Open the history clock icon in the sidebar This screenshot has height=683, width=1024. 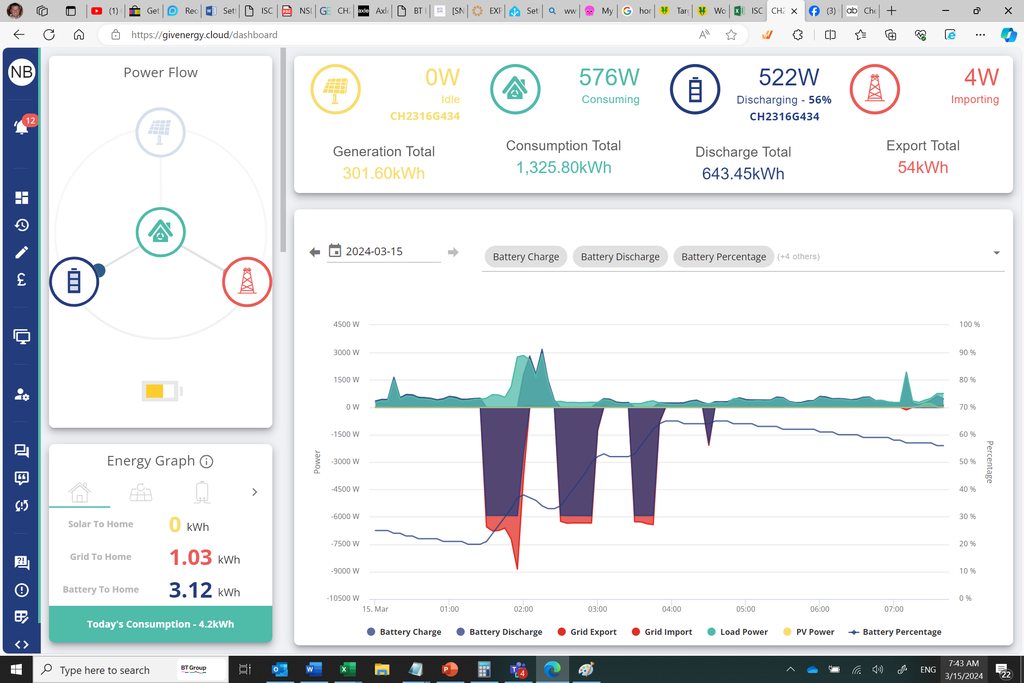pyautogui.click(x=21, y=225)
